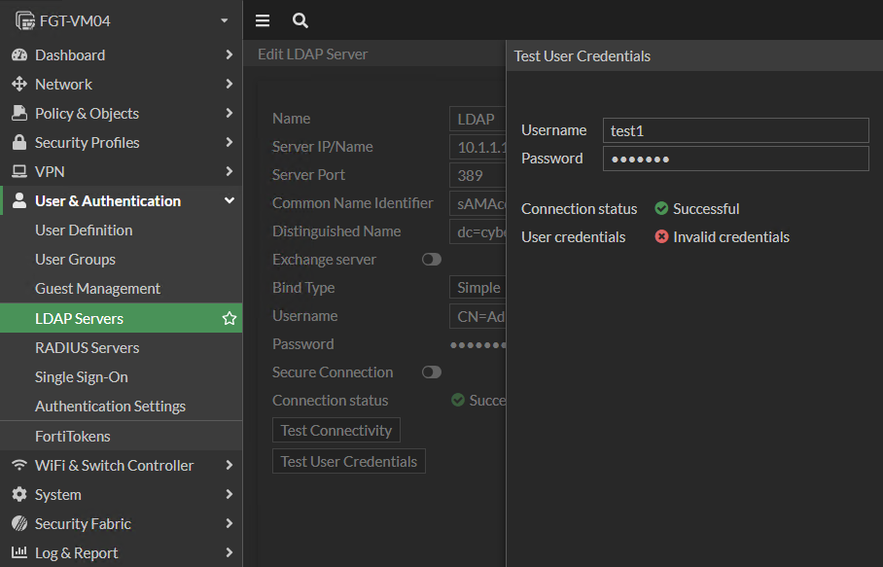This screenshot has width=883, height=567.
Task: Click the Username field containing test1
Action: click(x=735, y=130)
